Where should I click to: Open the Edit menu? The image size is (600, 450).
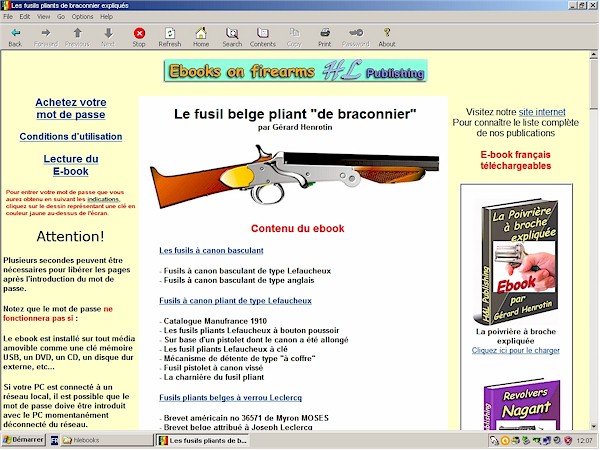24,16
